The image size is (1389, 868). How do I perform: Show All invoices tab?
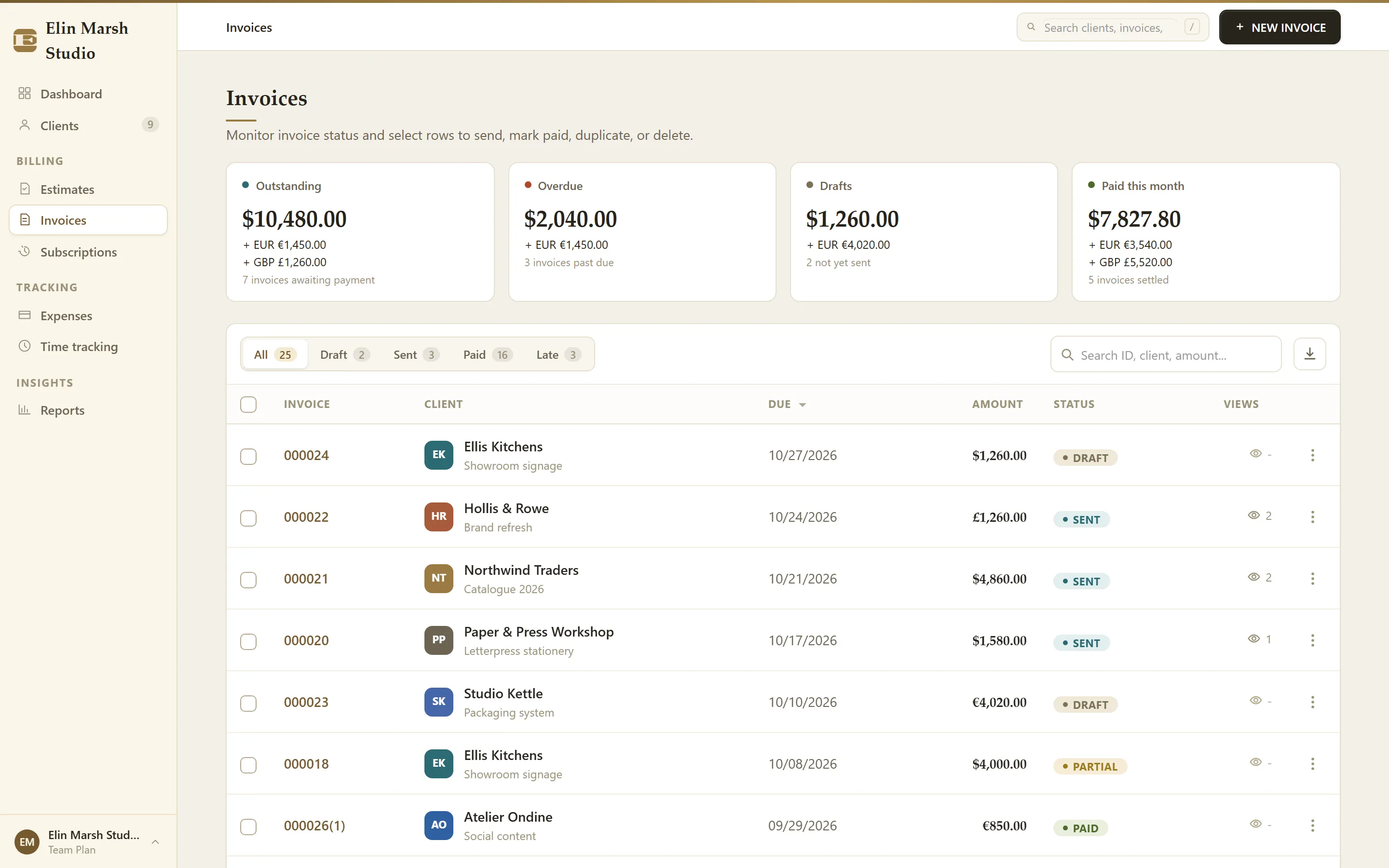[275, 354]
